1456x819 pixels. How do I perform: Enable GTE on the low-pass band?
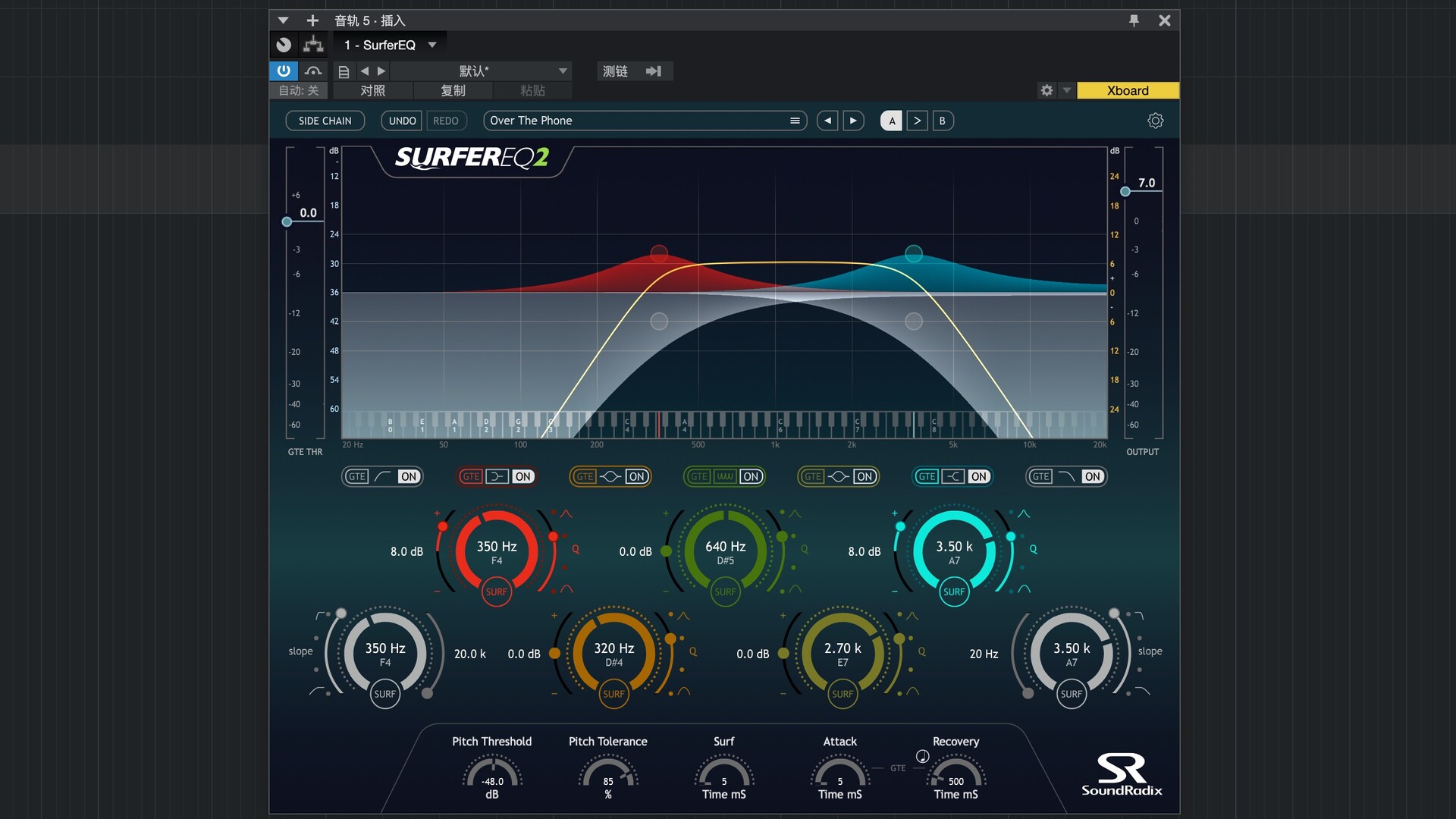click(x=1041, y=476)
